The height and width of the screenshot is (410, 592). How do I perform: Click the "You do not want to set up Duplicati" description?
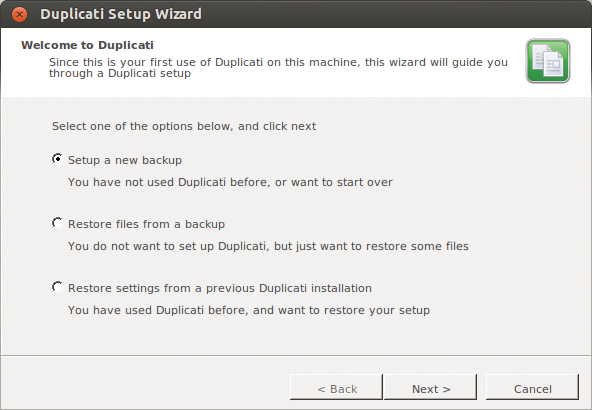[268, 247]
